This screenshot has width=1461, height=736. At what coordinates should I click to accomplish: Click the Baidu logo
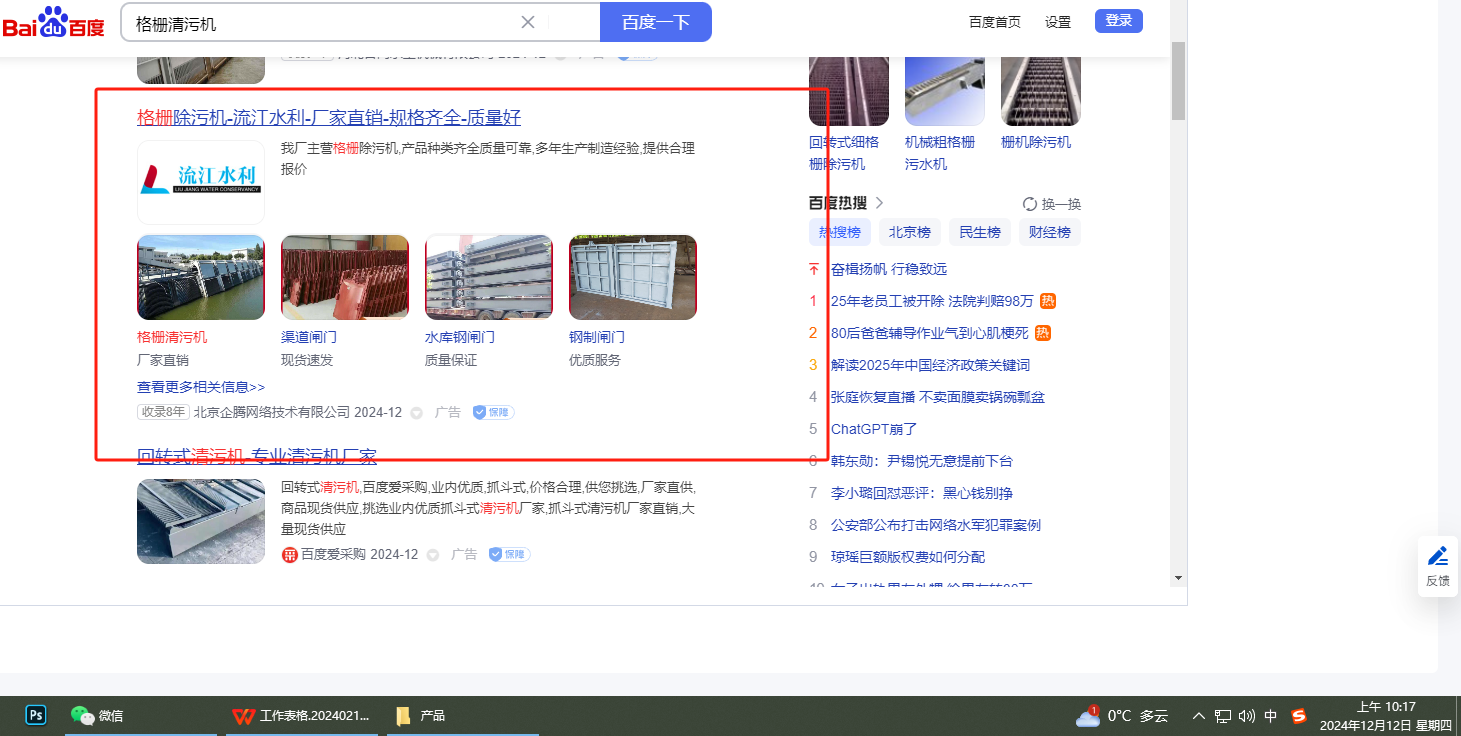(x=53, y=23)
